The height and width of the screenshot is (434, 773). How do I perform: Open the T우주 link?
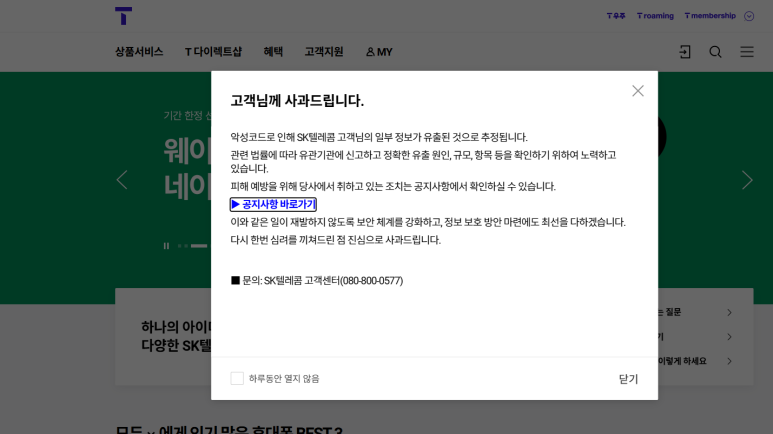pyautogui.click(x=616, y=16)
